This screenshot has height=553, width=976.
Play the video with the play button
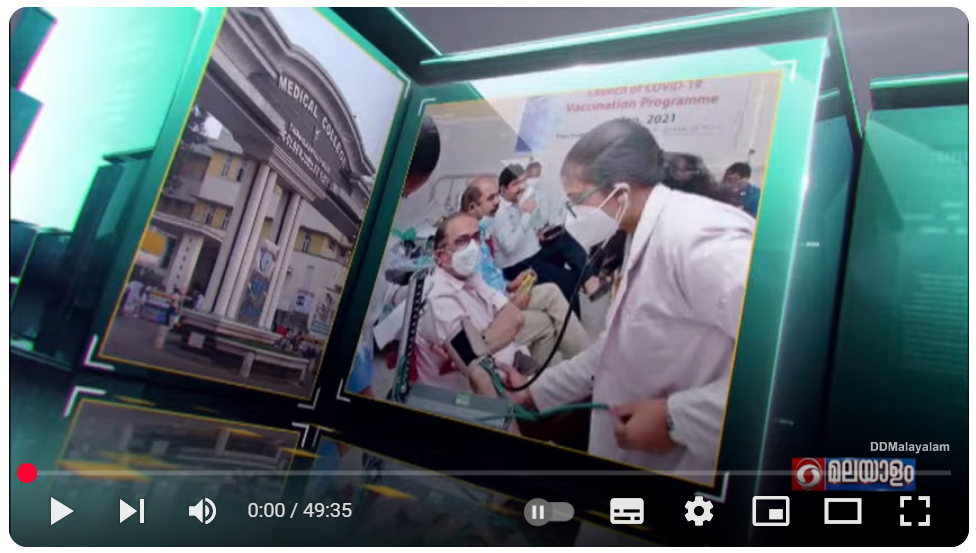tap(61, 511)
